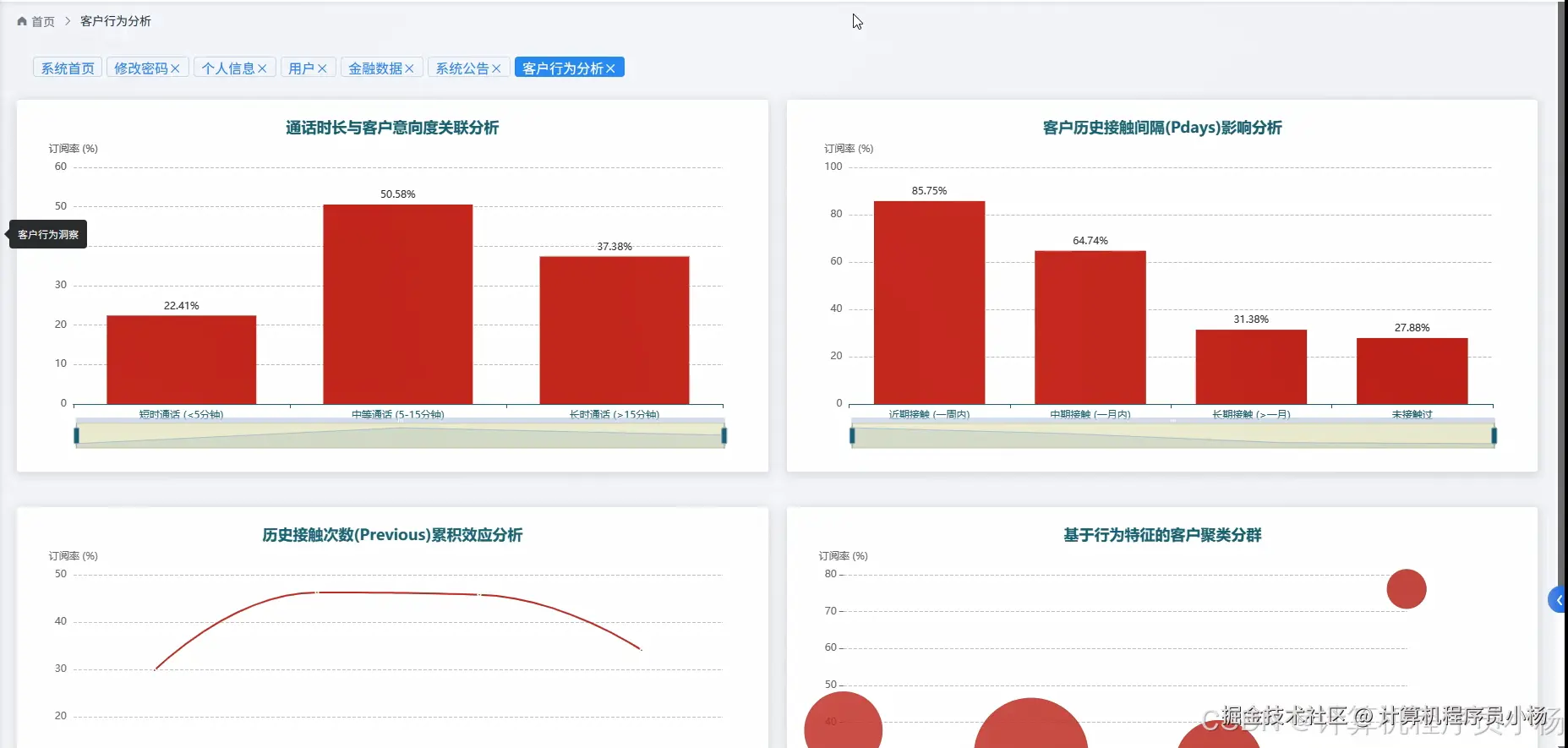Click the 50.58% value label
This screenshot has width=1568, height=748.
pyautogui.click(x=398, y=194)
